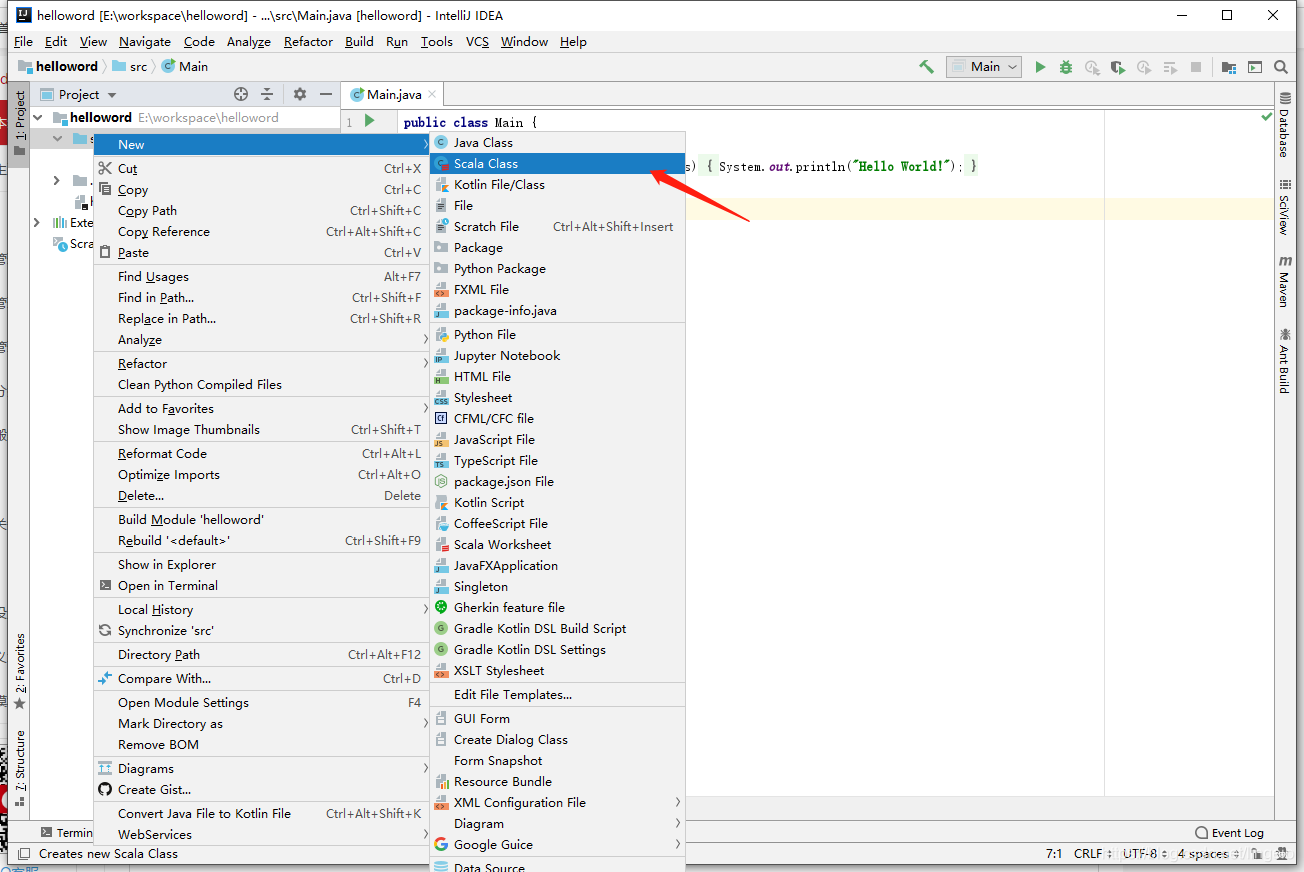Click Find in Path...

coord(261,298)
